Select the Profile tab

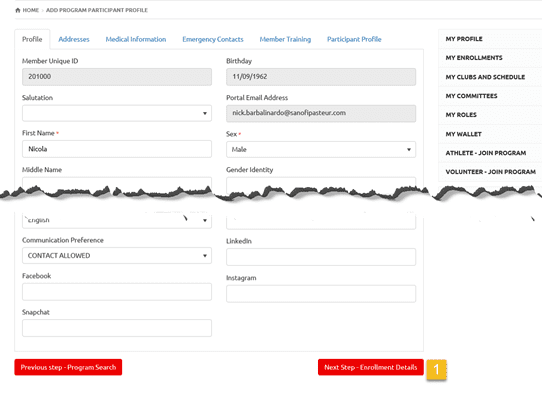(32, 39)
